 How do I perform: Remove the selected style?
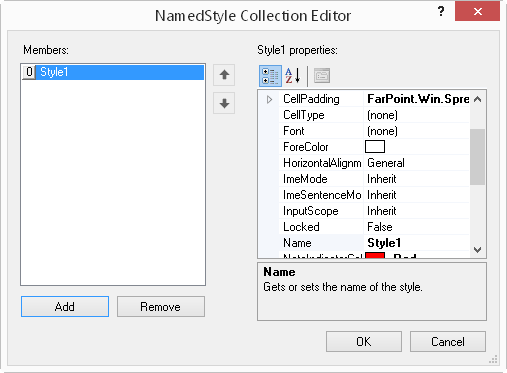(161, 306)
